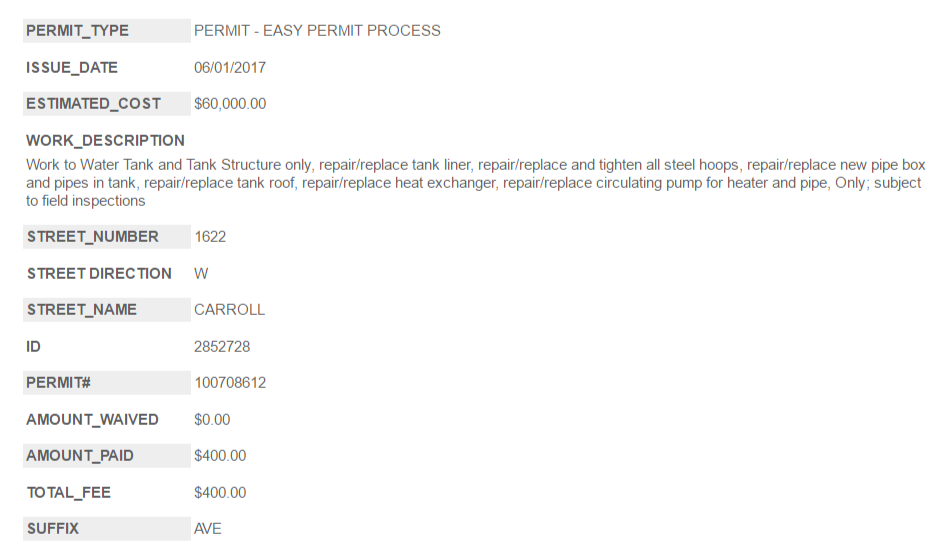Select street number value 1622
Viewport: 930px width, 548px height.
coord(210,237)
